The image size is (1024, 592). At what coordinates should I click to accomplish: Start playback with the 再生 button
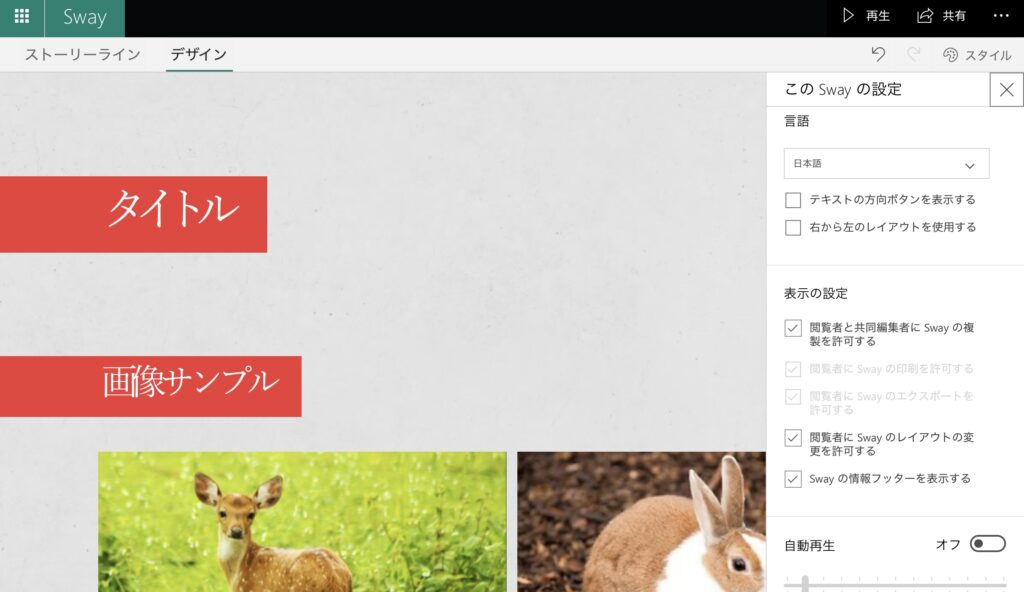point(865,16)
